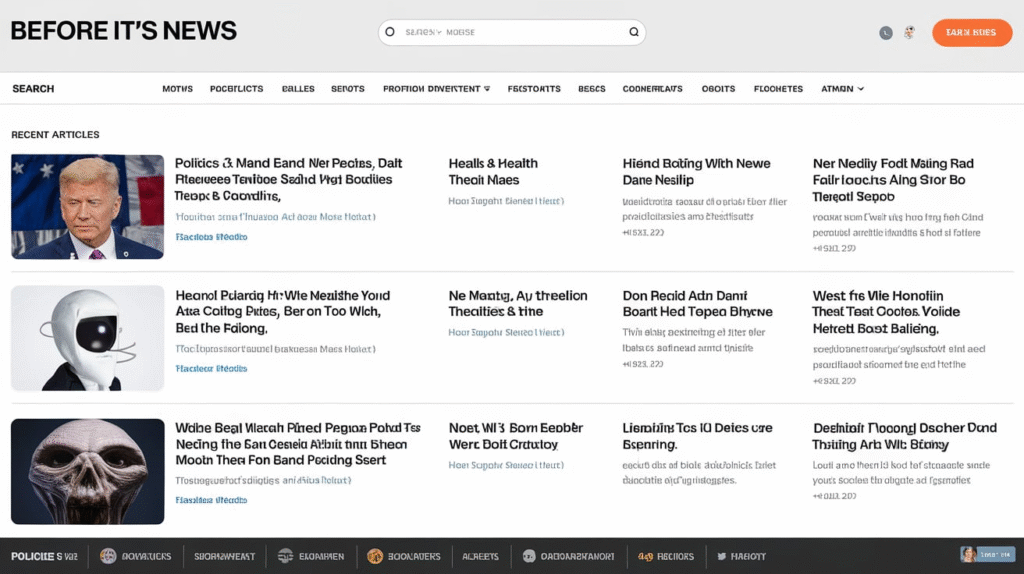Open the SIIORAWEAST footer item
Viewport: 1024px width, 574px height.
(x=224, y=556)
